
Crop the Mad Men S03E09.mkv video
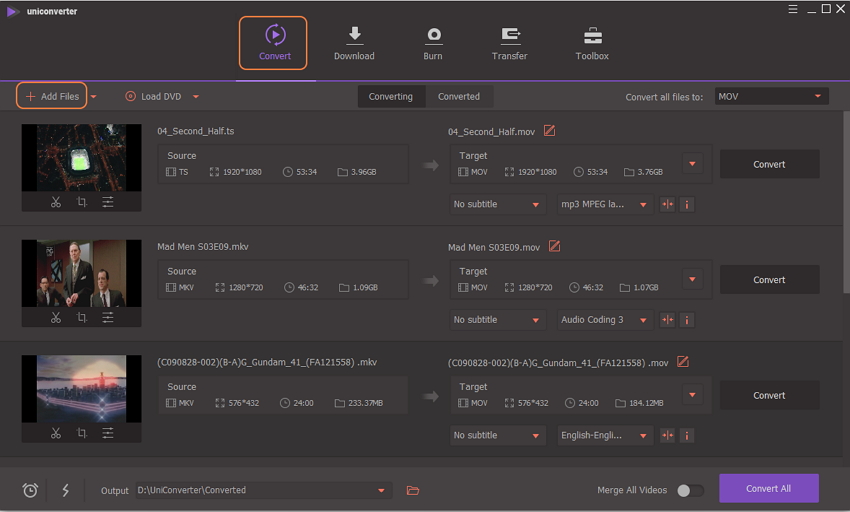[82, 318]
